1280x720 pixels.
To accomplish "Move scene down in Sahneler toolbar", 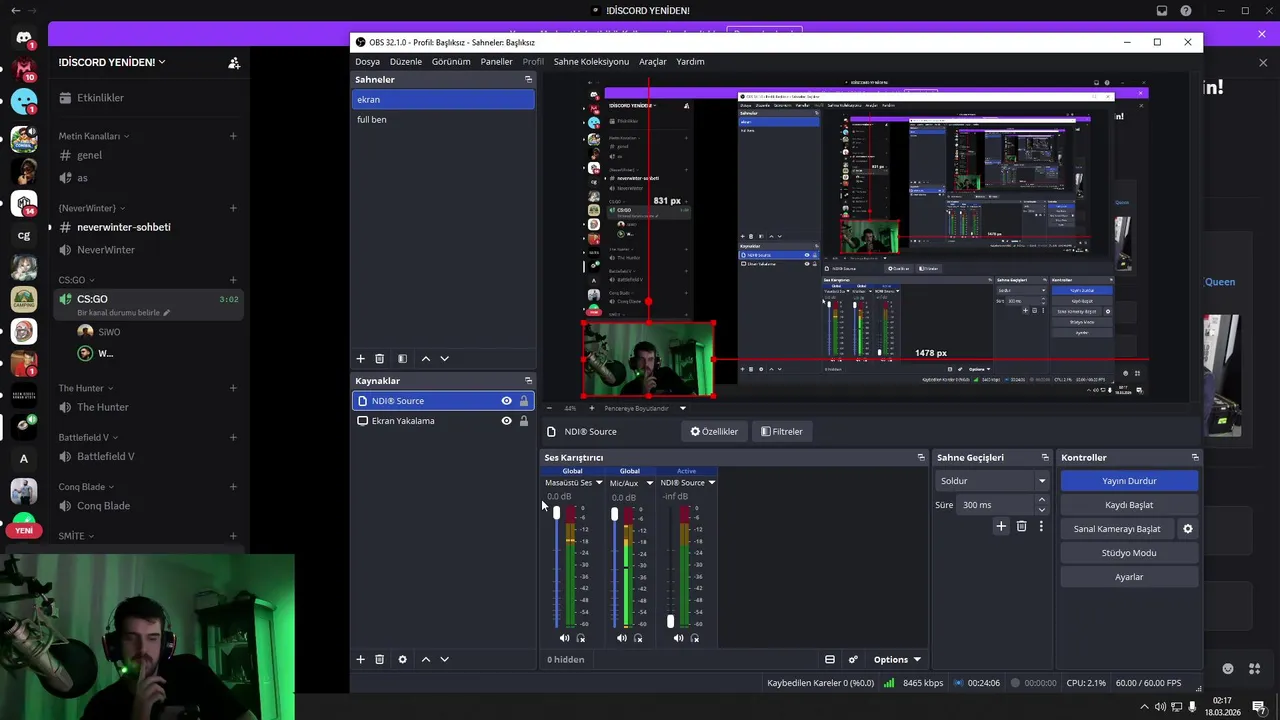I will pos(444,358).
